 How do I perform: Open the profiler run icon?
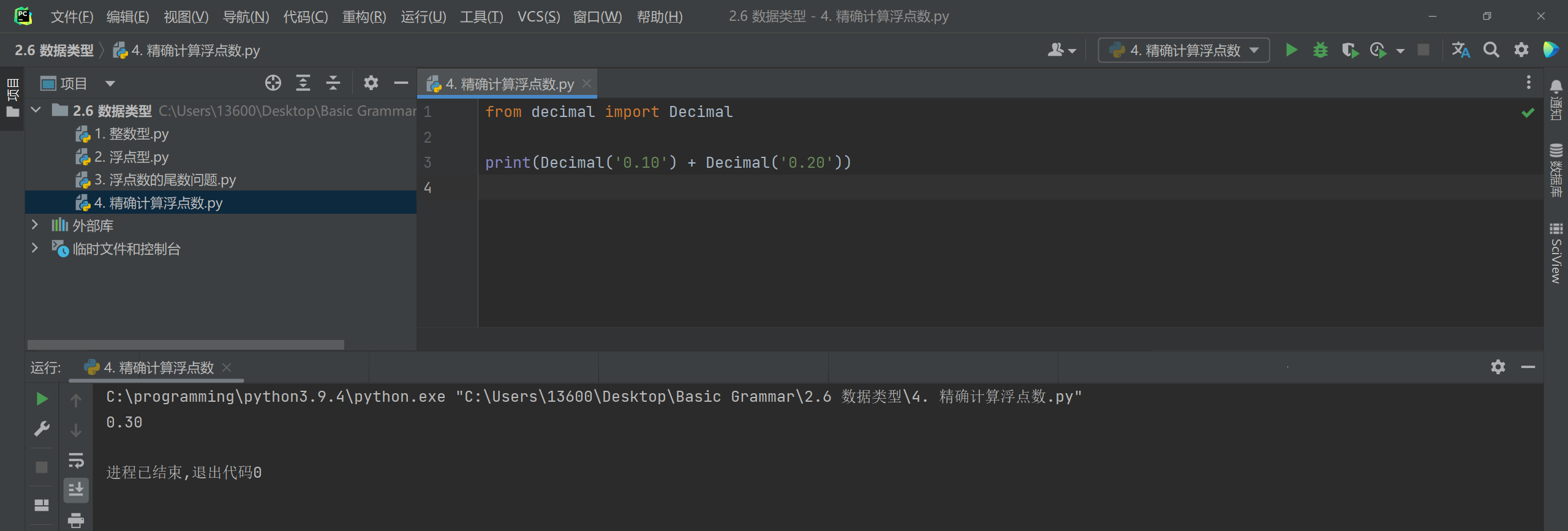(1378, 50)
